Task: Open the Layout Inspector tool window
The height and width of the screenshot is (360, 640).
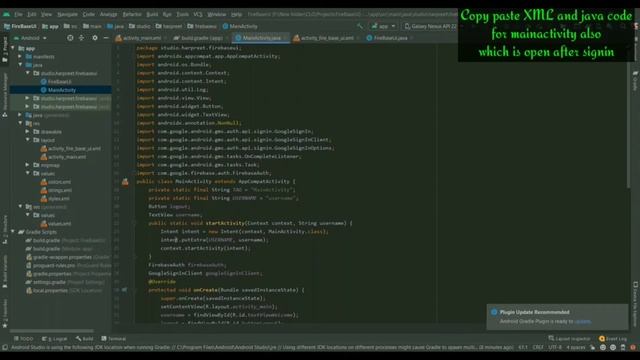Action: tap(569, 339)
